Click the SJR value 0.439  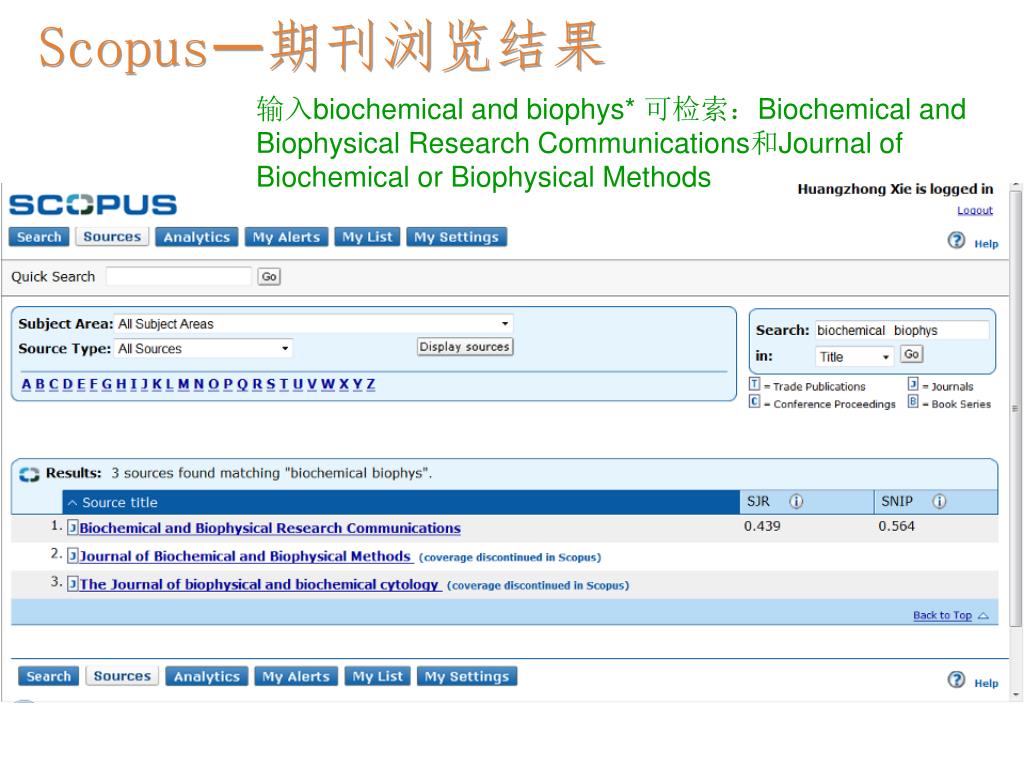click(762, 526)
